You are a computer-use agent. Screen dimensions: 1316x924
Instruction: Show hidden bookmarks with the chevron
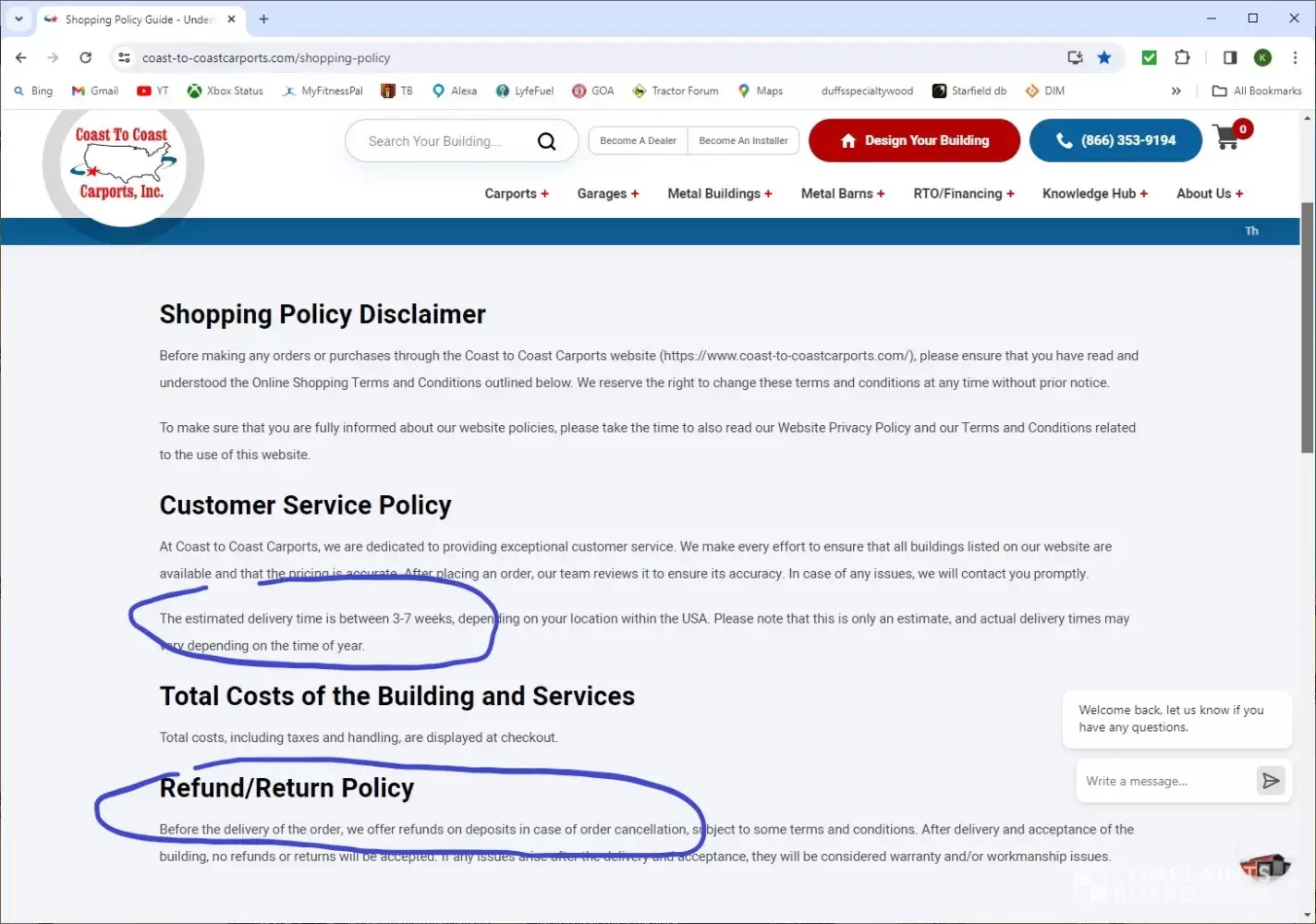point(1176,91)
